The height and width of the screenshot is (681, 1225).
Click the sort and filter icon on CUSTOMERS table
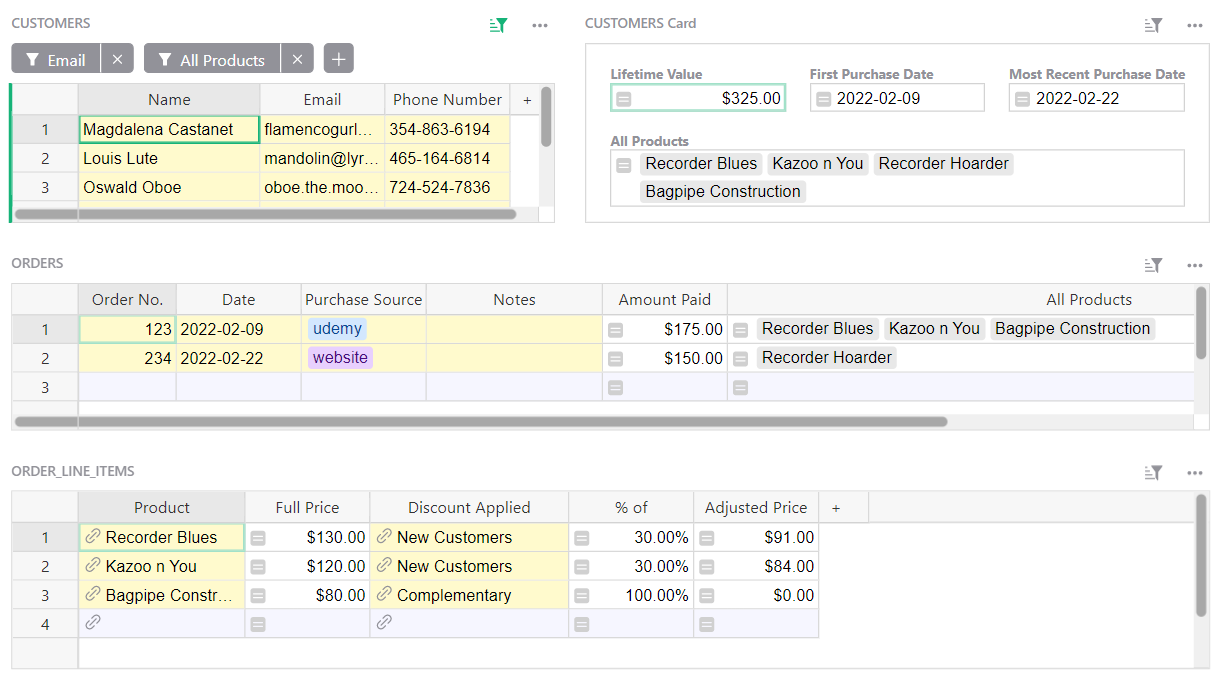click(498, 25)
